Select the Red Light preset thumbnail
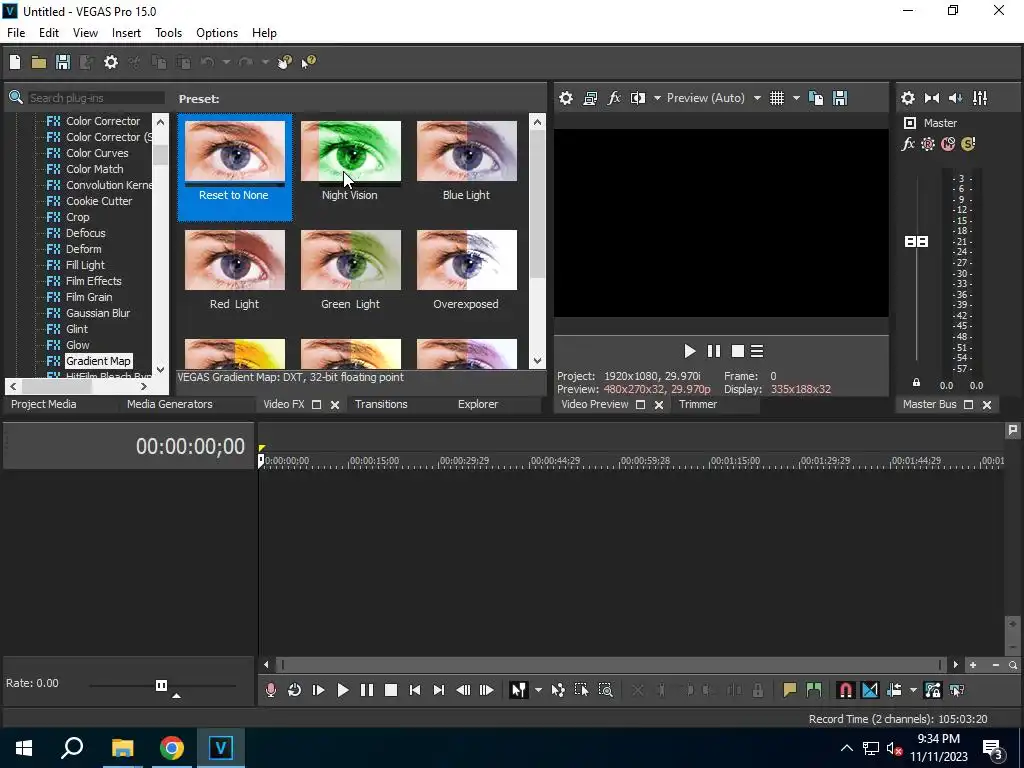The image size is (1024, 768). pos(234,260)
